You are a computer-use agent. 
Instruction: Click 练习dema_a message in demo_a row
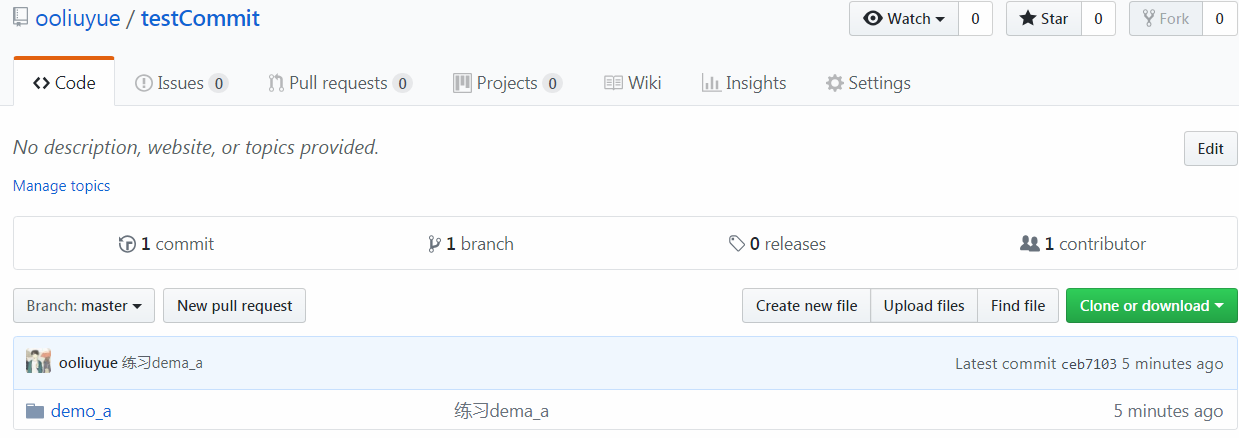click(501, 411)
